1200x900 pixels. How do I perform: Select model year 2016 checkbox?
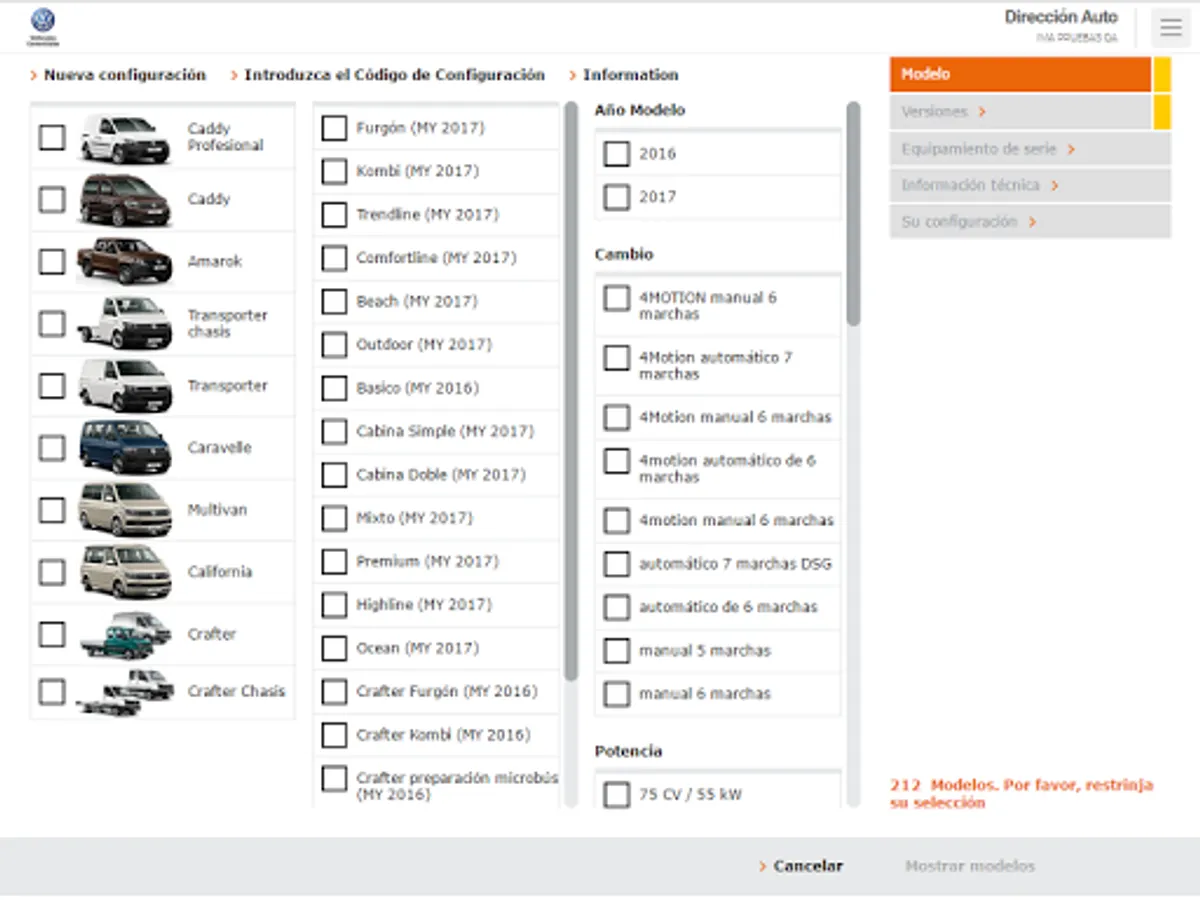click(x=617, y=154)
